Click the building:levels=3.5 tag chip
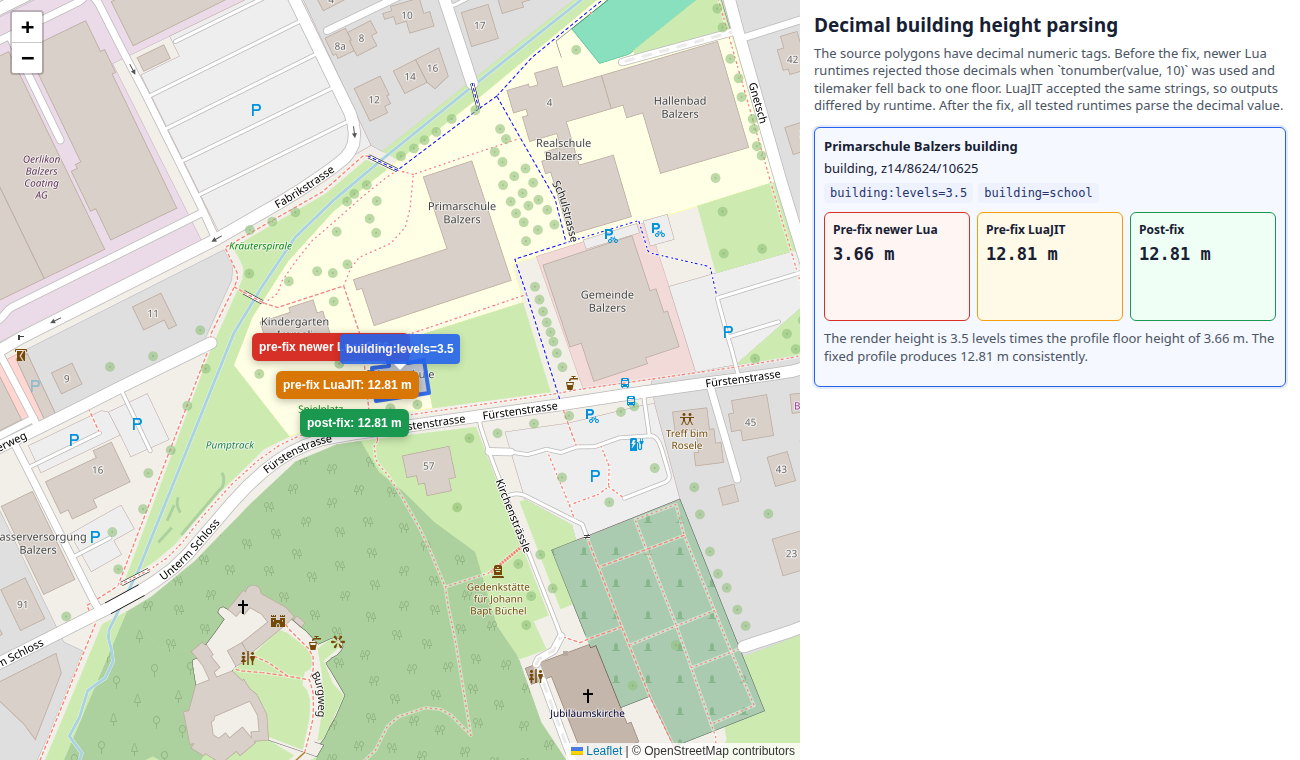The width and height of the screenshot is (1300, 760). (899, 193)
